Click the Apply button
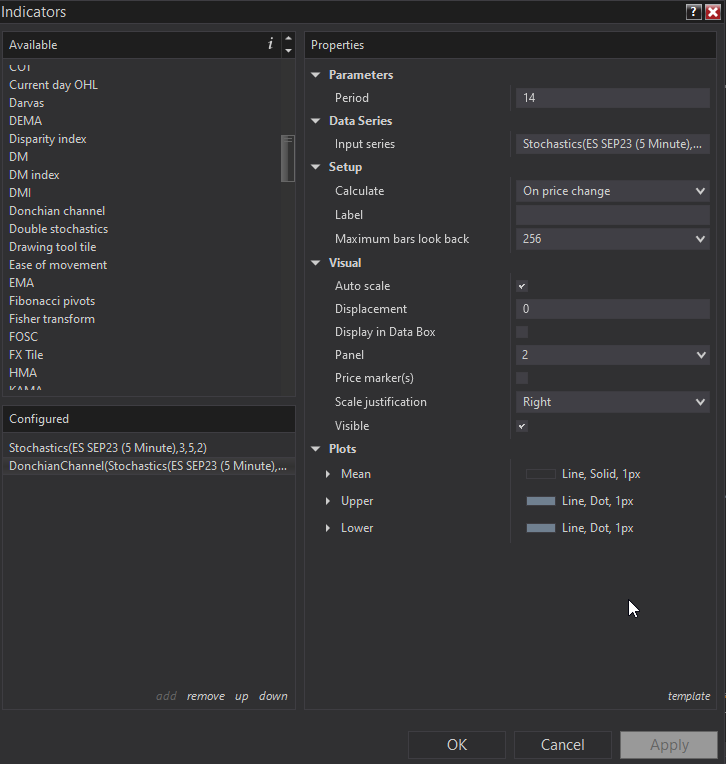Viewport: 726px width, 764px height. pos(669,745)
